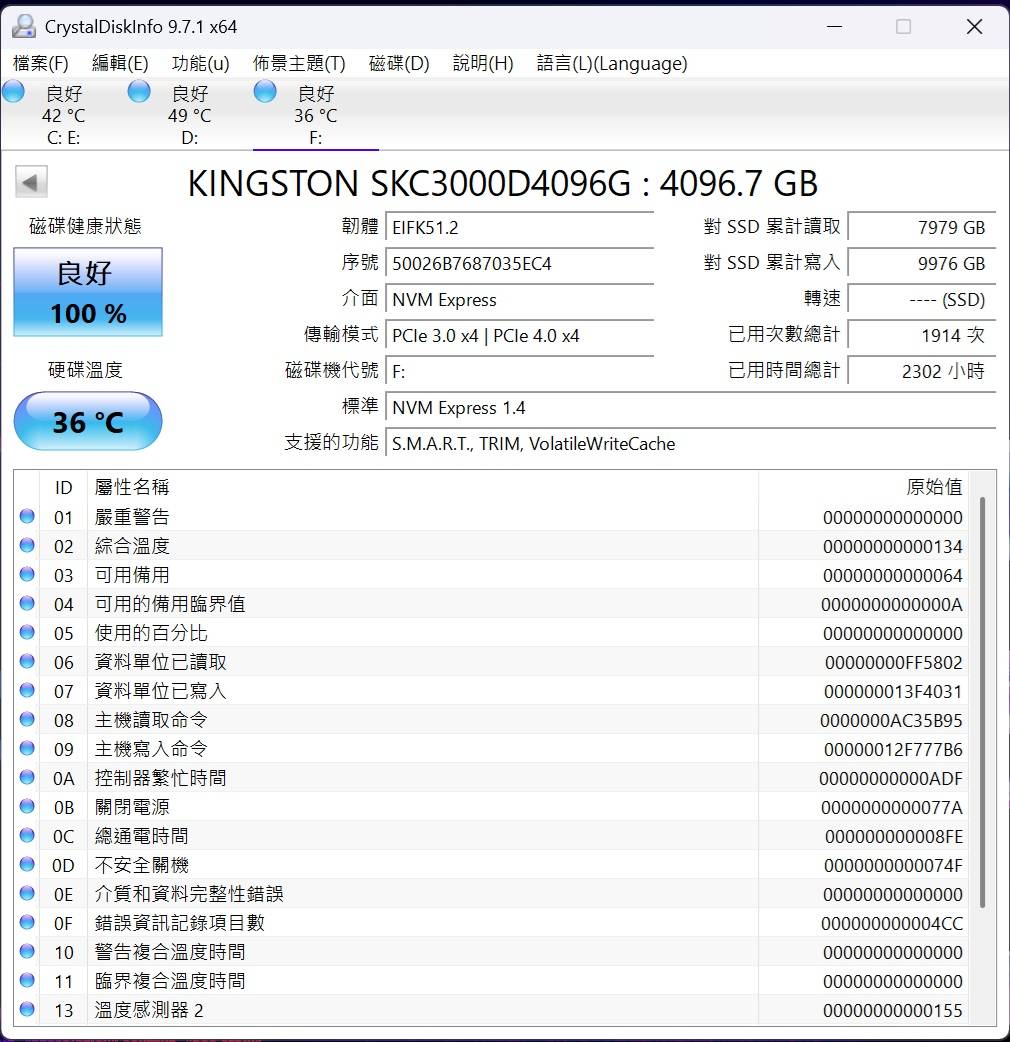Click the CrystalDiskInfo app icon in title bar
The width and height of the screenshot is (1010, 1042).
click(x=24, y=27)
